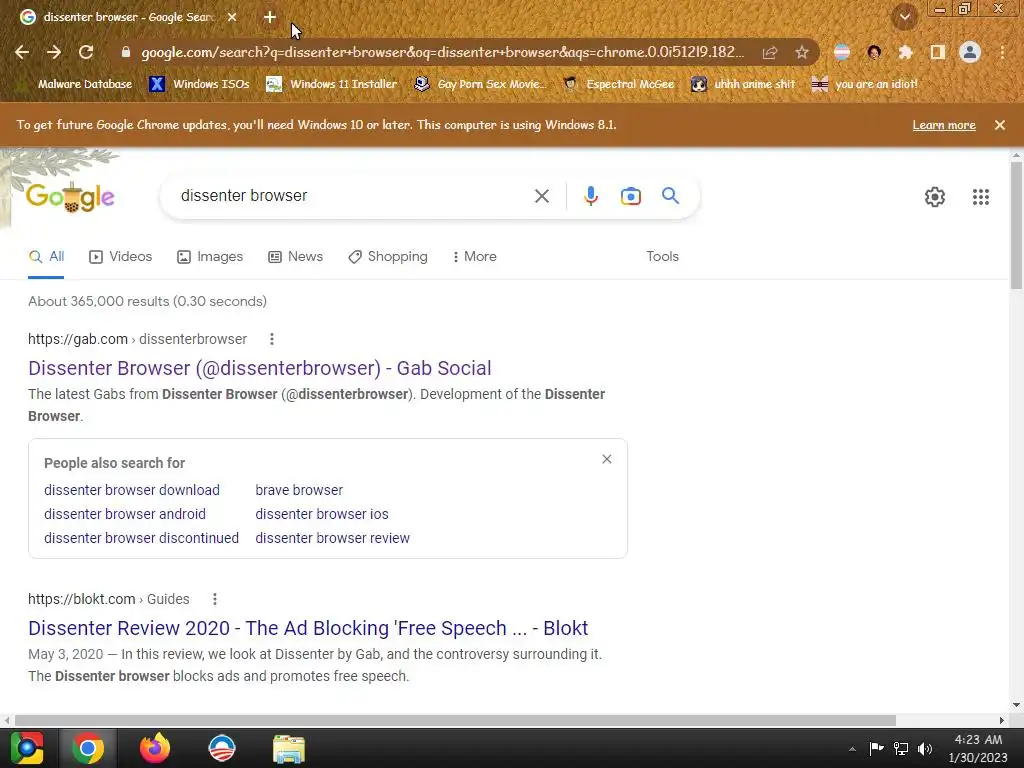Image resolution: width=1024 pixels, height=768 pixels.
Task: Show hidden system tray icons
Action: click(852, 749)
